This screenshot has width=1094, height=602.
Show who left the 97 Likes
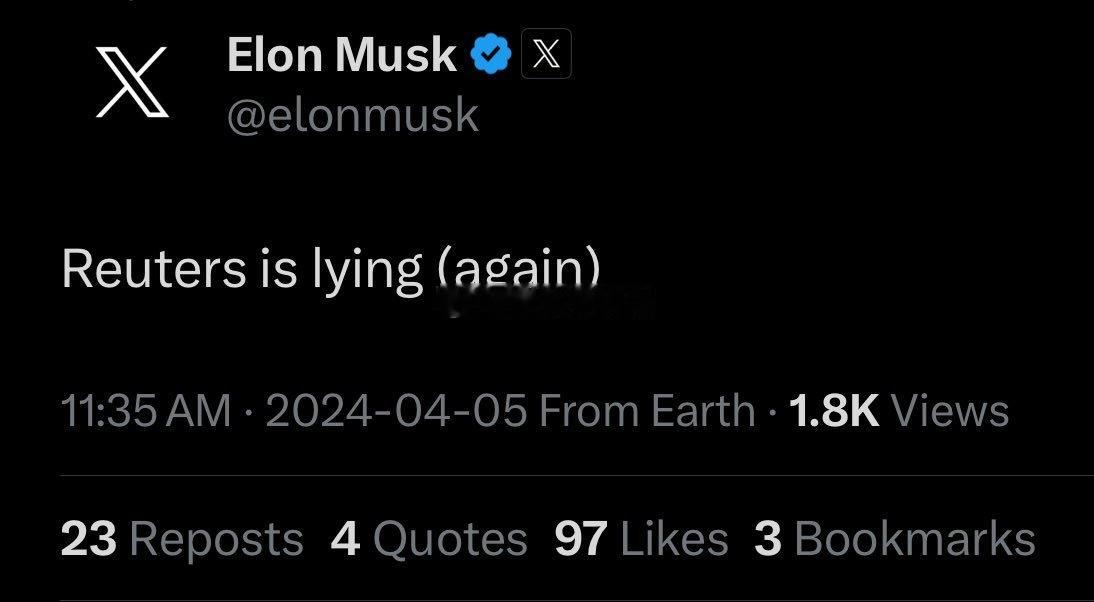(x=641, y=540)
